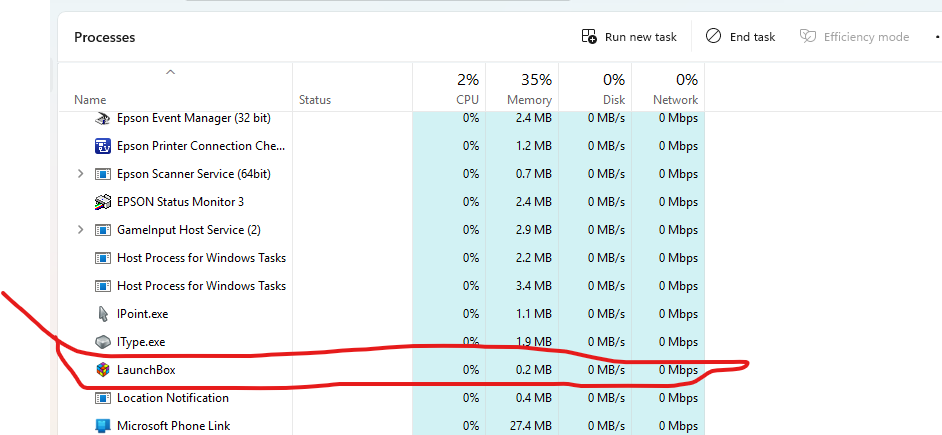This screenshot has height=435, width=942.
Task: Click the End task button
Action: pos(740,37)
